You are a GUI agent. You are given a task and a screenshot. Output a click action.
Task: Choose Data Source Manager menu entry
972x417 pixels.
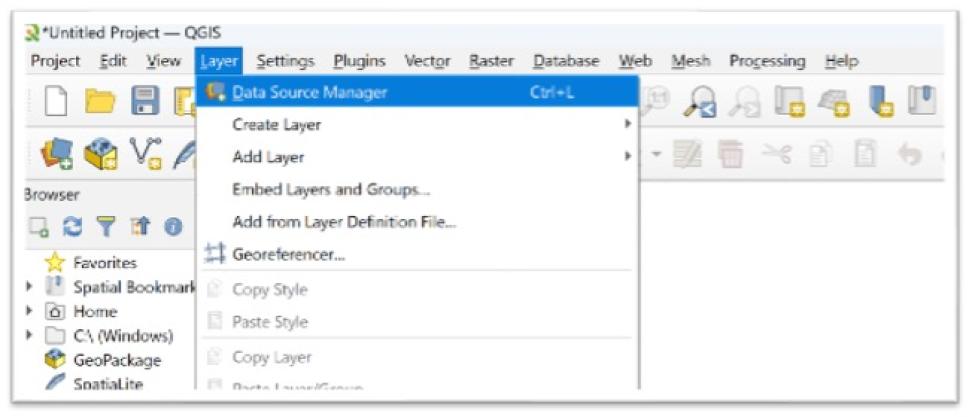[417, 92]
